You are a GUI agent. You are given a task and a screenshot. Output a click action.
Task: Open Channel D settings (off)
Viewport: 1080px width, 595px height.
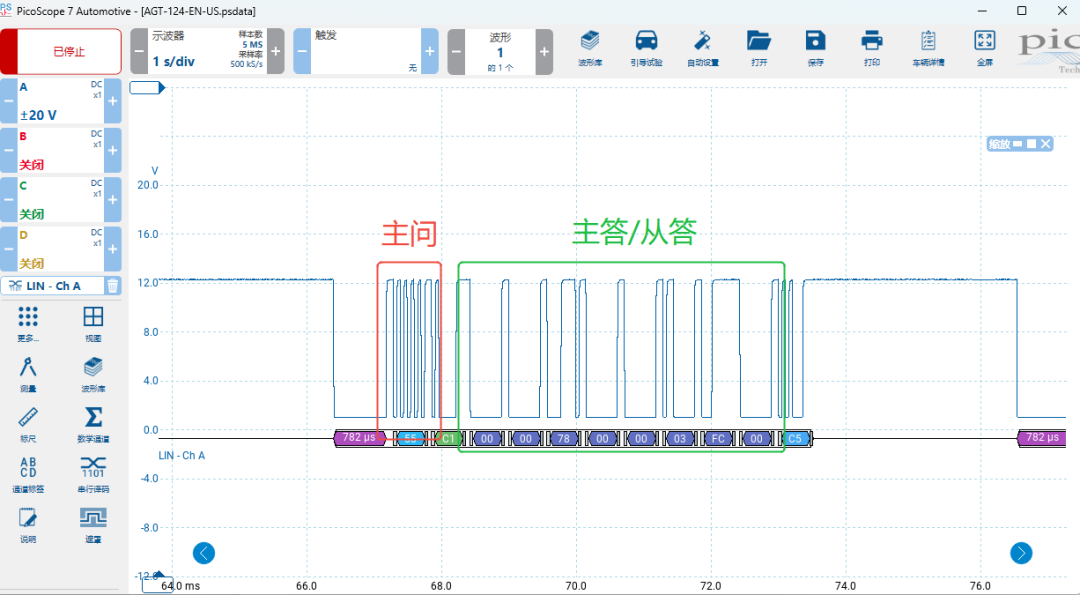coord(61,249)
